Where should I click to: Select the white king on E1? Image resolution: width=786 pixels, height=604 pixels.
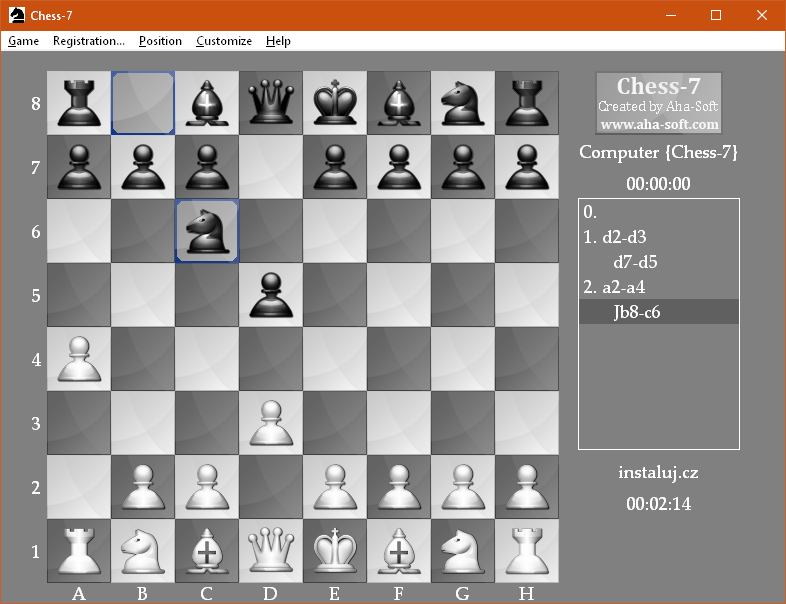[335, 551]
